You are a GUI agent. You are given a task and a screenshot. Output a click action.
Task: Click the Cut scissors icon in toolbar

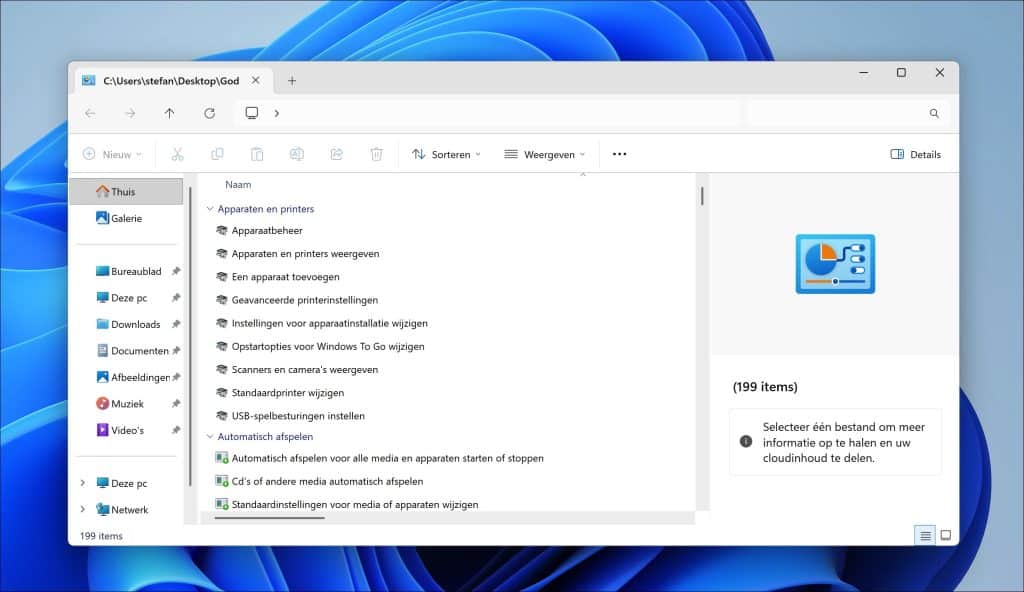click(177, 154)
